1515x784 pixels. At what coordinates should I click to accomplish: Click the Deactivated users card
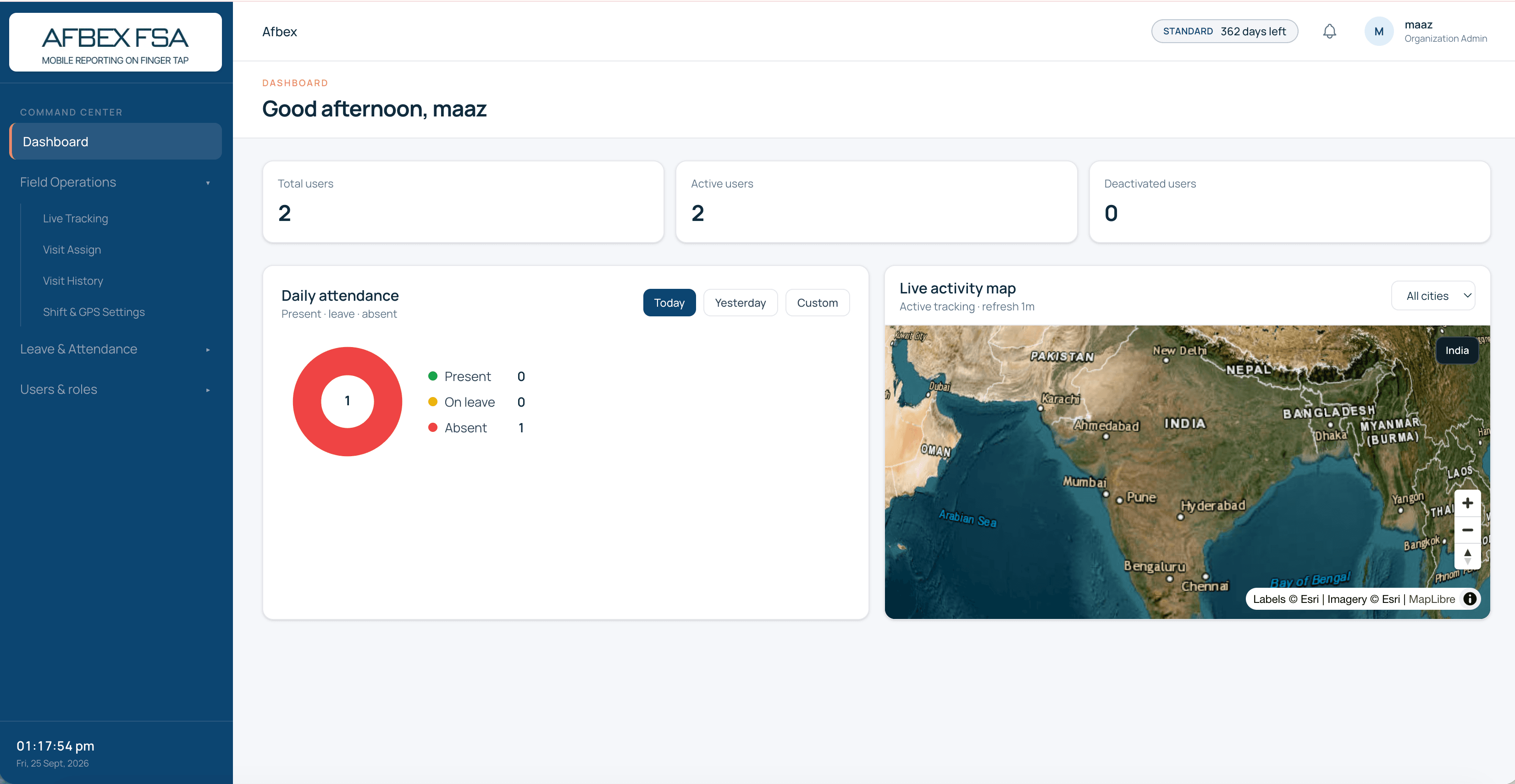coord(1289,202)
